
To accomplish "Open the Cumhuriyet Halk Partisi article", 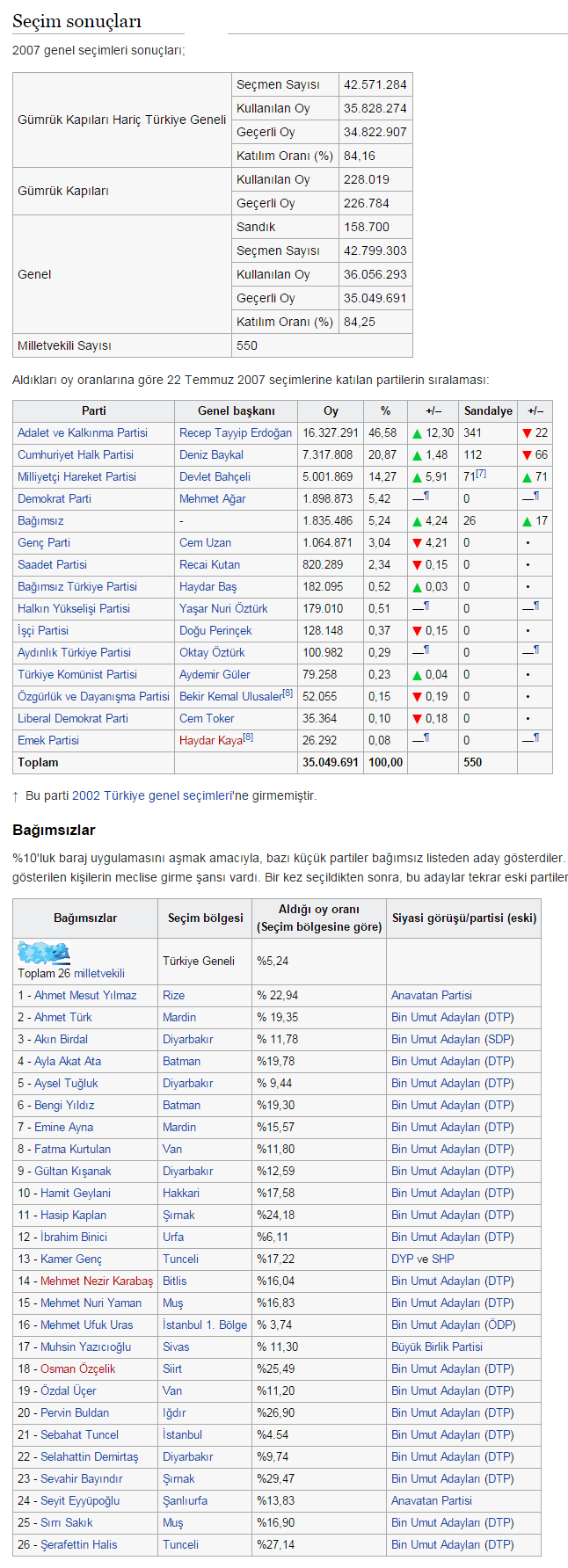I will 76,455.
